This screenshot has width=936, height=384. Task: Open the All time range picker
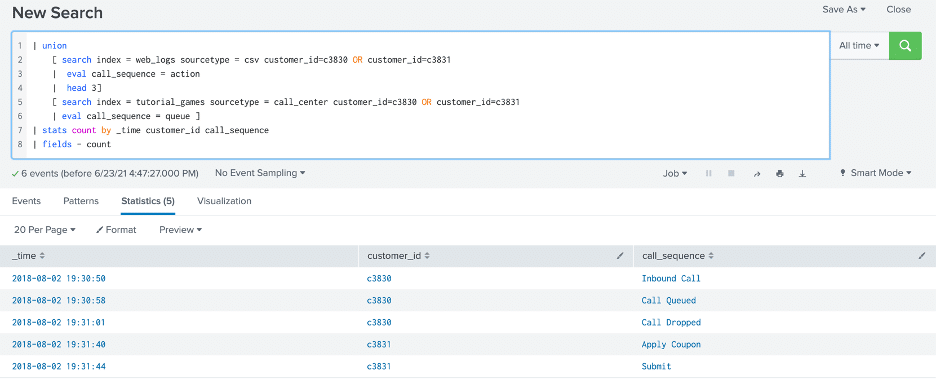pyautogui.click(x=859, y=45)
